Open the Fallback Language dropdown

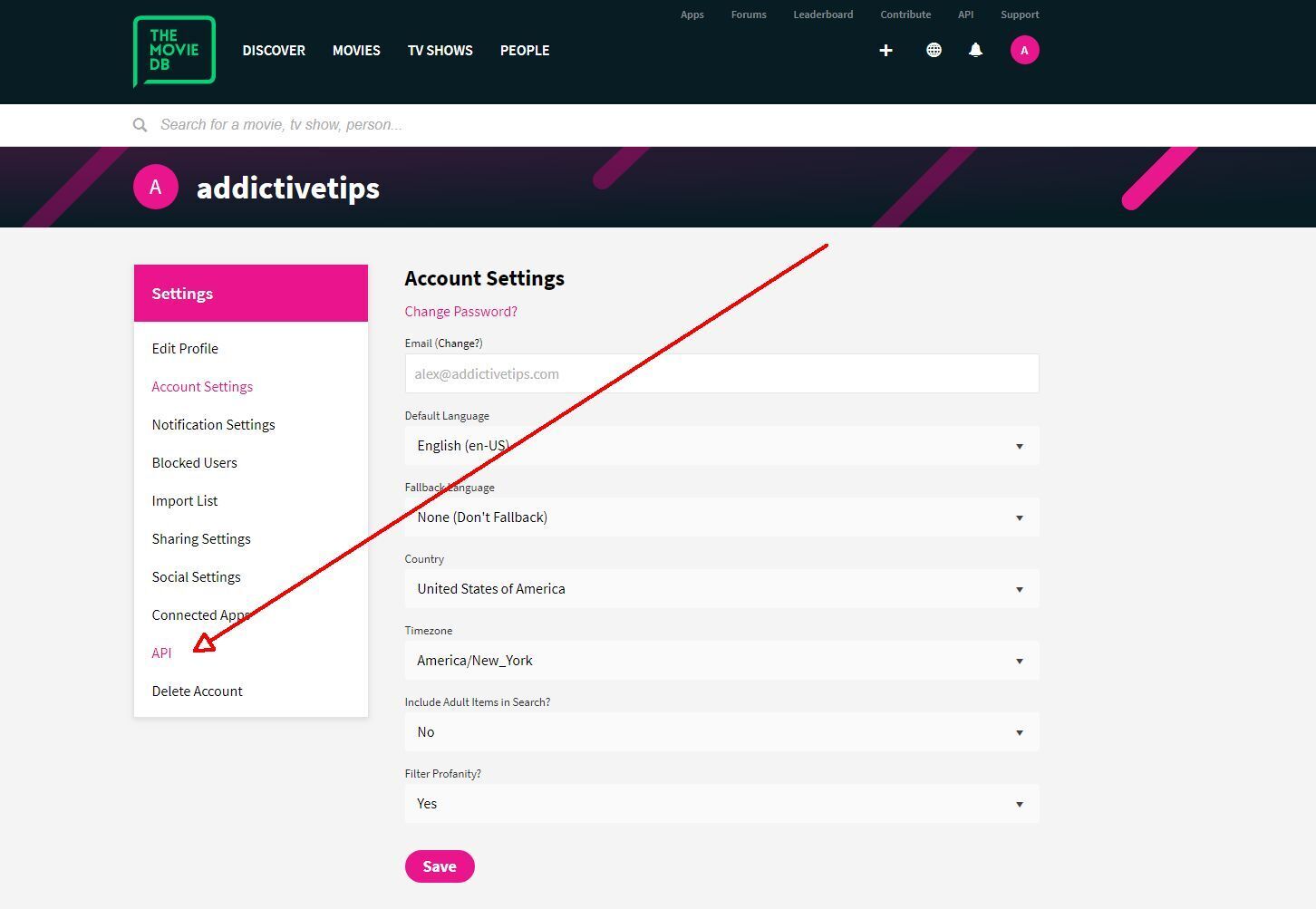pos(721,517)
